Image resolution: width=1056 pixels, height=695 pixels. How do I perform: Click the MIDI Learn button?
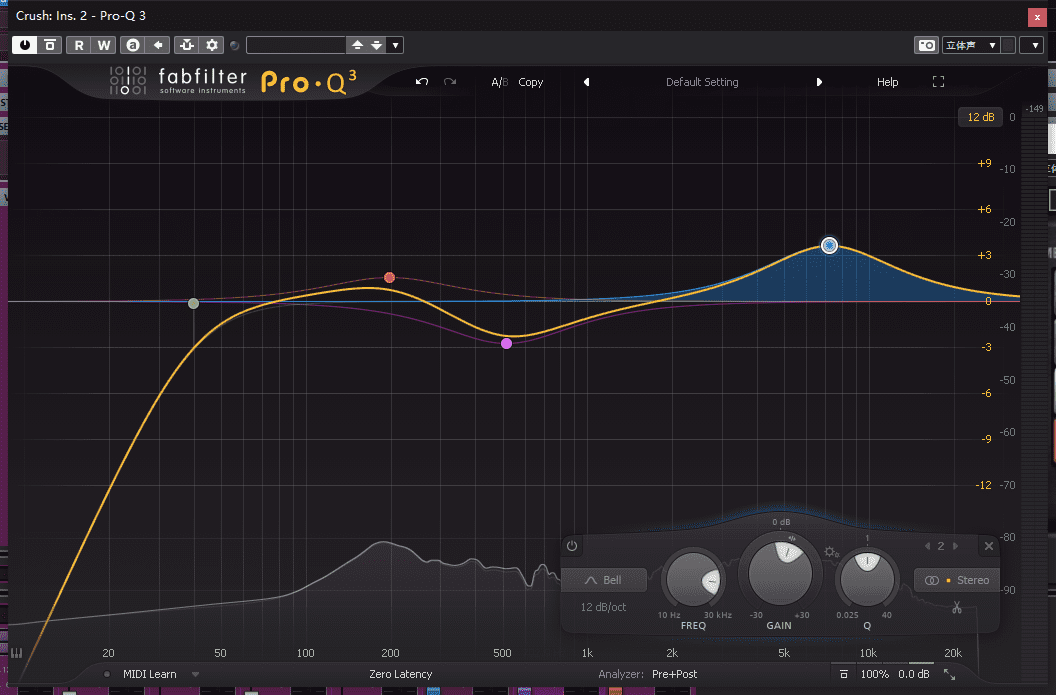(150, 674)
